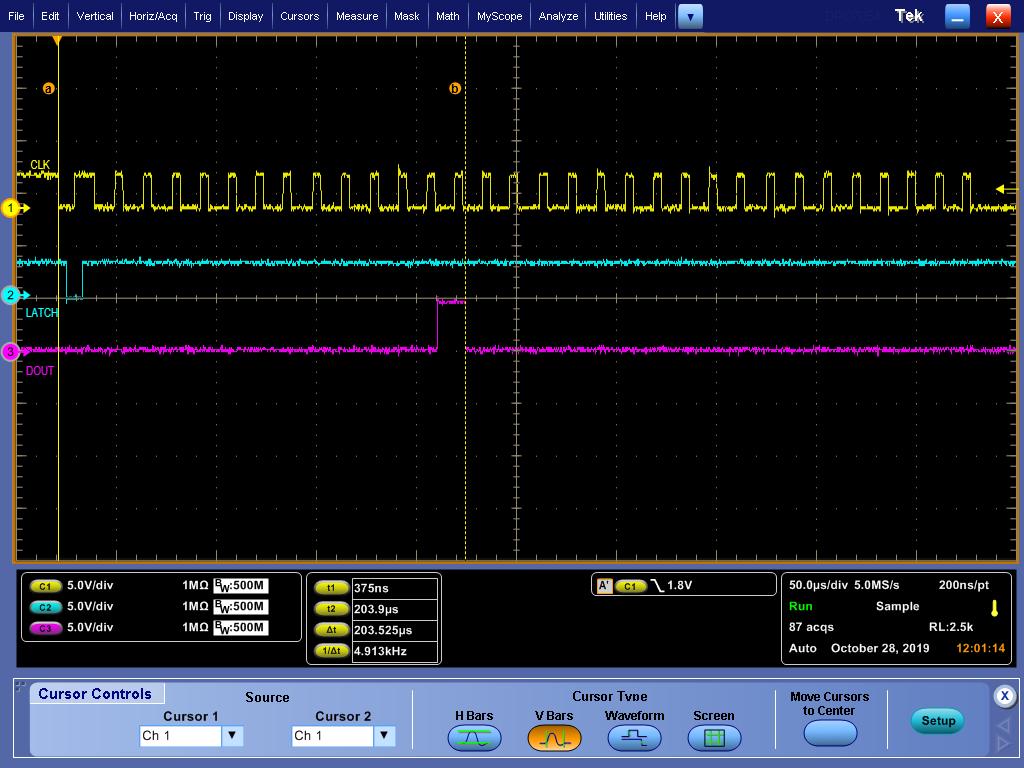Open the Measure menu
Screen dimensions: 1024x768
(357, 16)
